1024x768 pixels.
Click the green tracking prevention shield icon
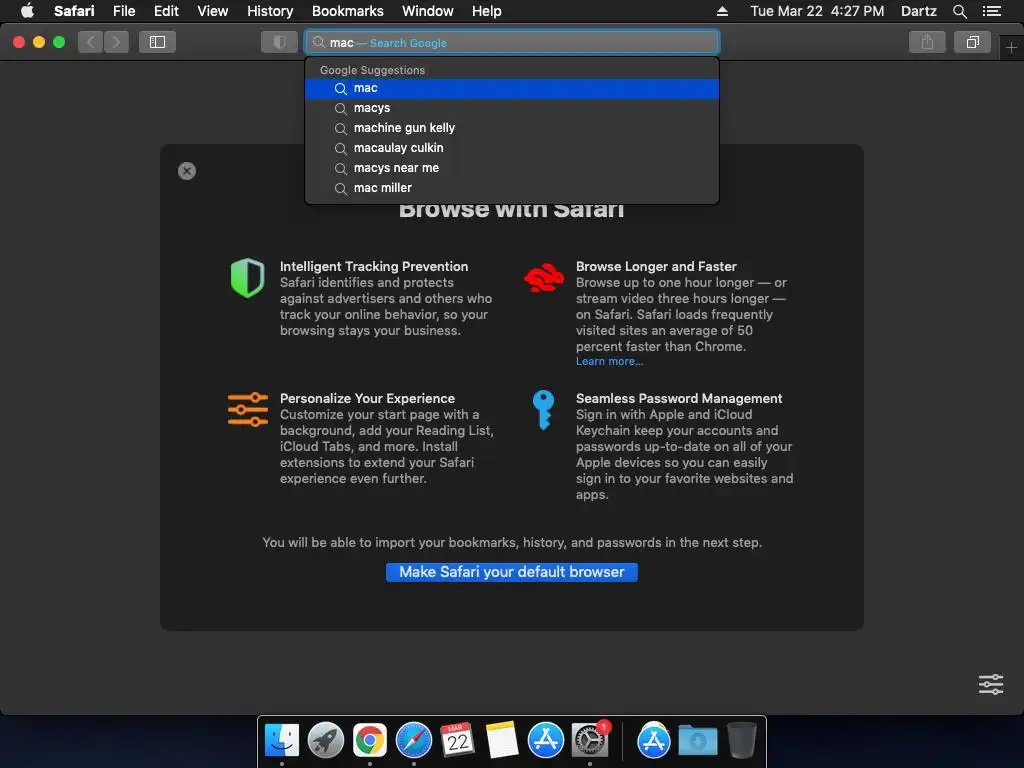(248, 278)
